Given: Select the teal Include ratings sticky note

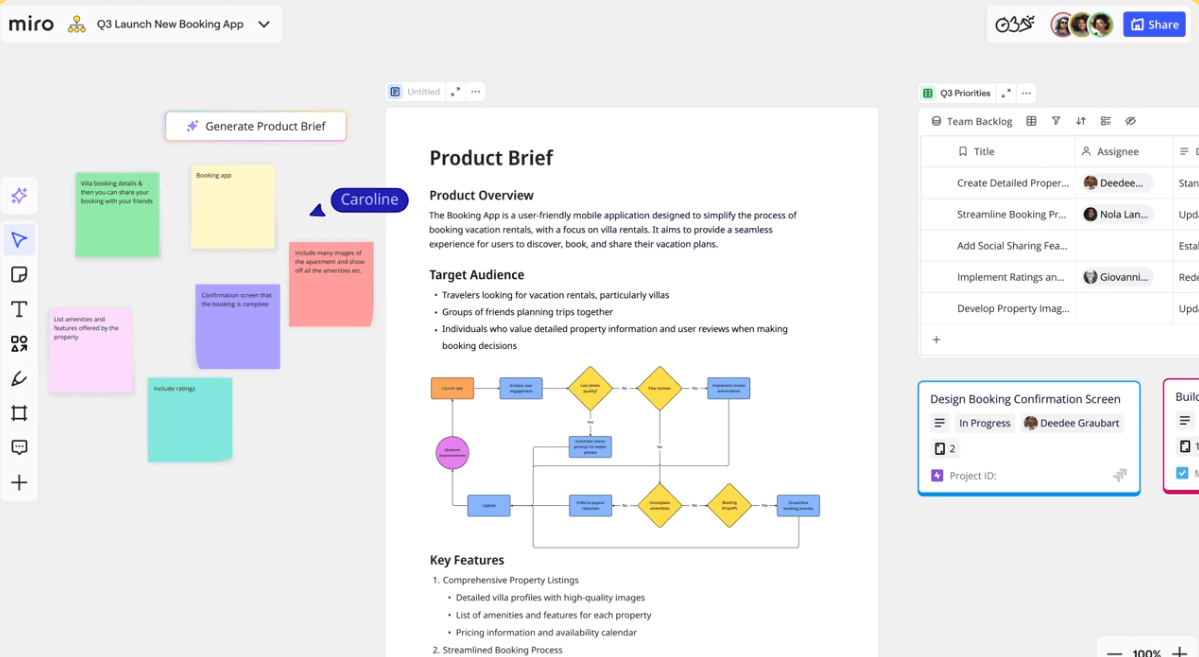Looking at the screenshot, I should click(190, 420).
